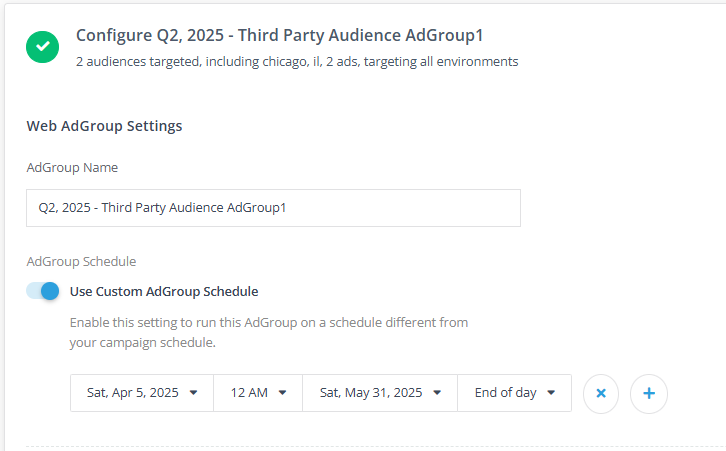Click the Configure Q2, 2025 section title
The width and height of the screenshot is (726, 451).
click(x=280, y=36)
